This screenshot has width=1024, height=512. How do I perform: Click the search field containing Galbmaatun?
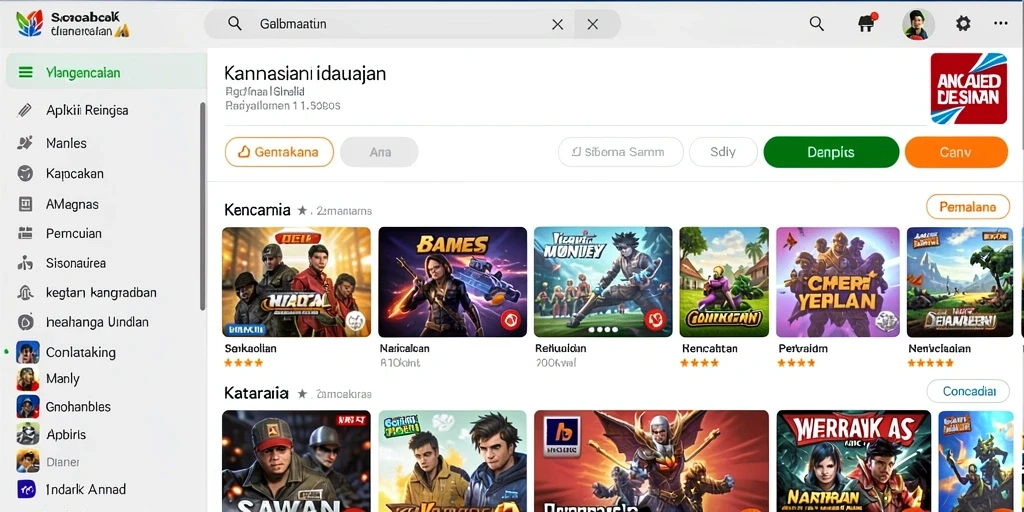click(412, 24)
